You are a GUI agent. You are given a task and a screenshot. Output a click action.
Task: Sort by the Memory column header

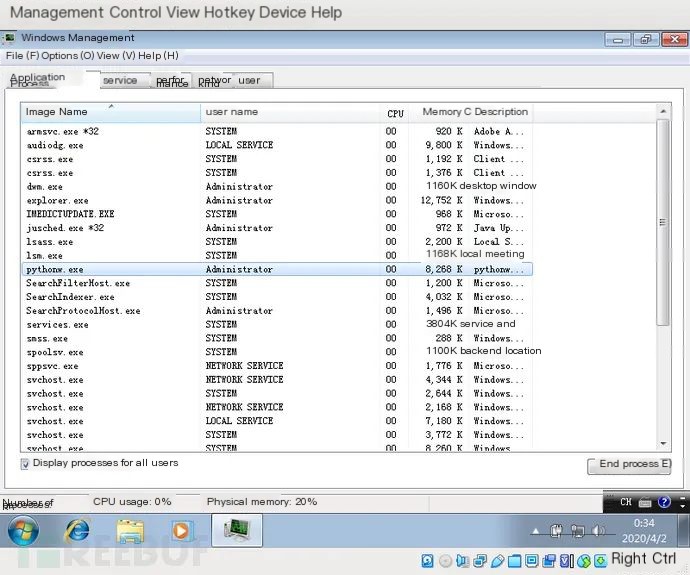[x=440, y=112]
